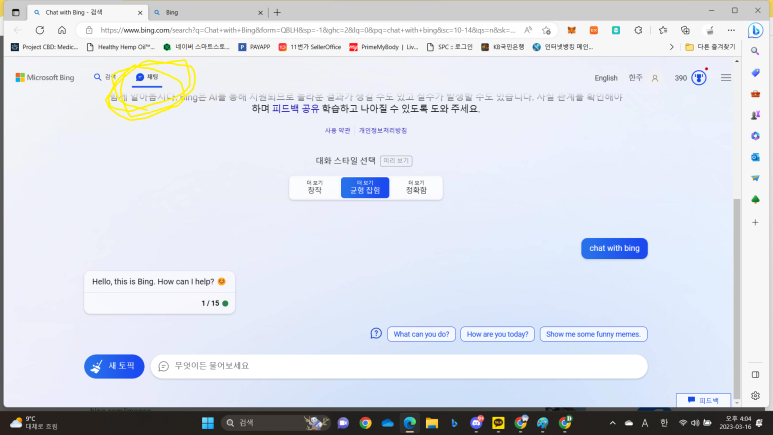This screenshot has height=435, width=773.
Task: Open the KB국민은행 bookmark
Action: (x=503, y=47)
